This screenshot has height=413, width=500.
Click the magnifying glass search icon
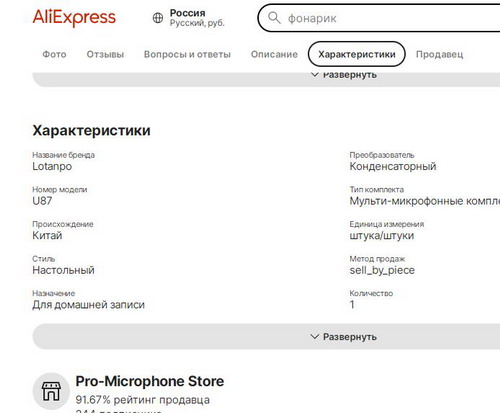[x=274, y=18]
